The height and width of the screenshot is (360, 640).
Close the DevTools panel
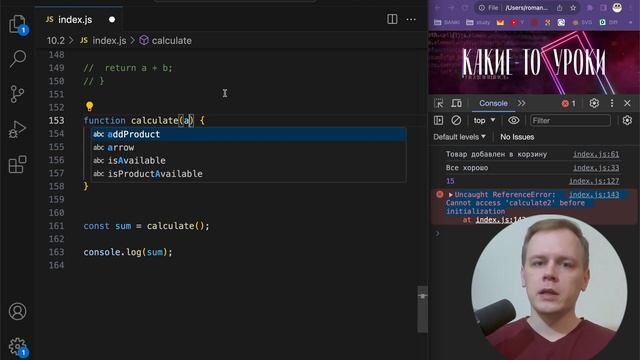[627, 103]
